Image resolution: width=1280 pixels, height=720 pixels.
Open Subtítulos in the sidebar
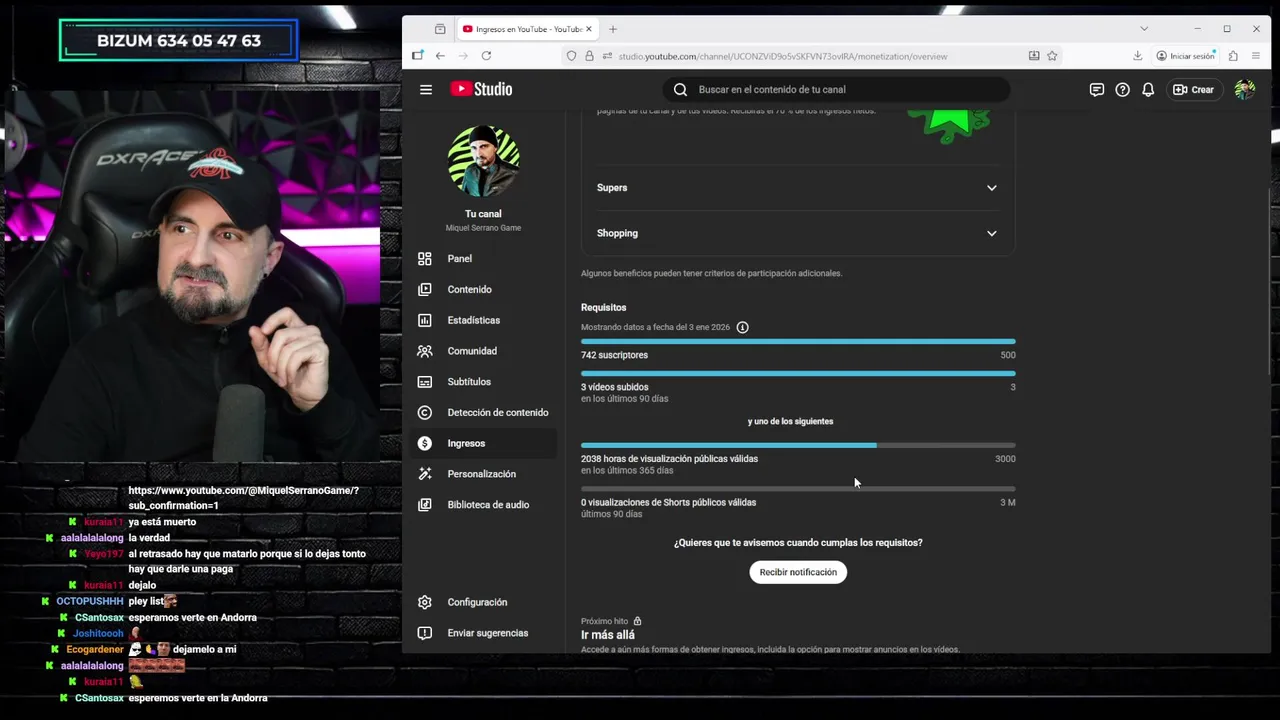pos(483,382)
